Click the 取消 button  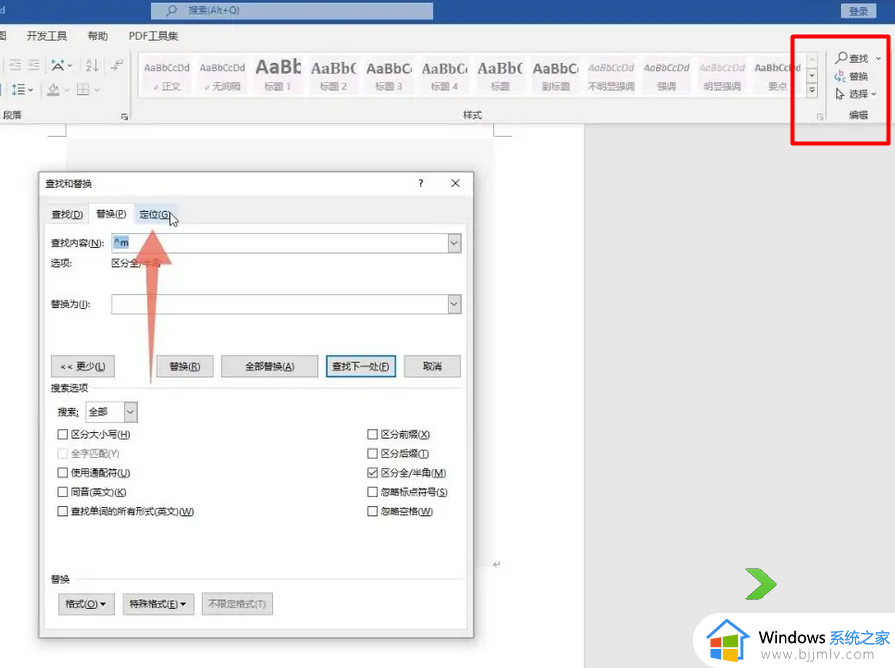pyautogui.click(x=432, y=367)
